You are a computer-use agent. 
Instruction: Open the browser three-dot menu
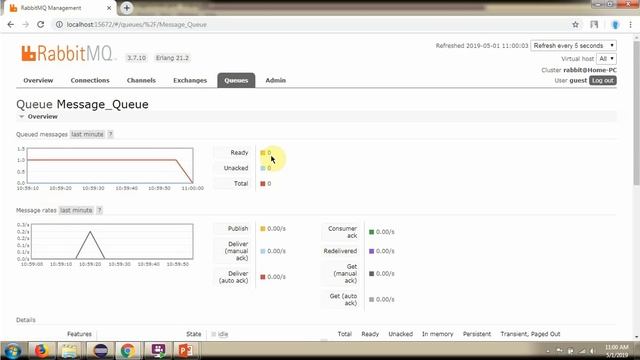pyautogui.click(x=631, y=24)
